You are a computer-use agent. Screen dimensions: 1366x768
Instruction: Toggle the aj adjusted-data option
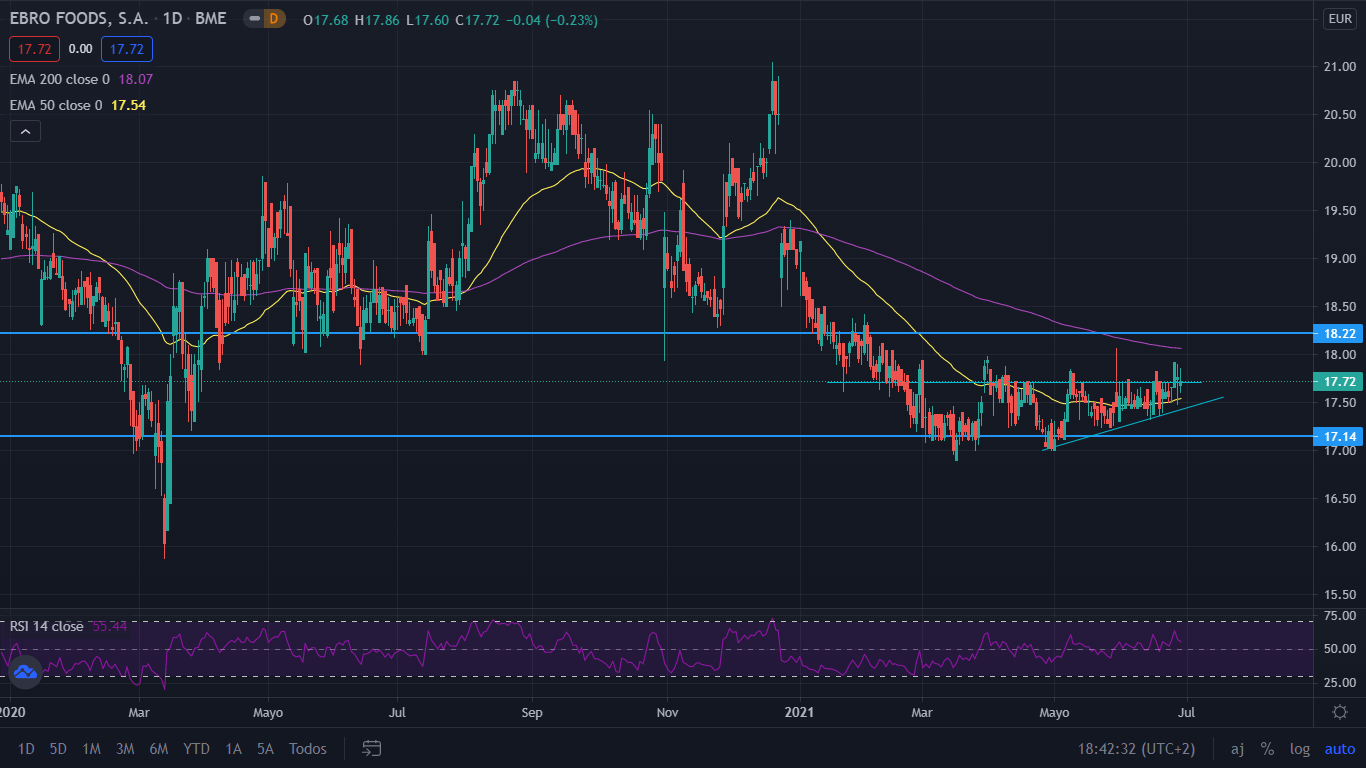(1237, 748)
